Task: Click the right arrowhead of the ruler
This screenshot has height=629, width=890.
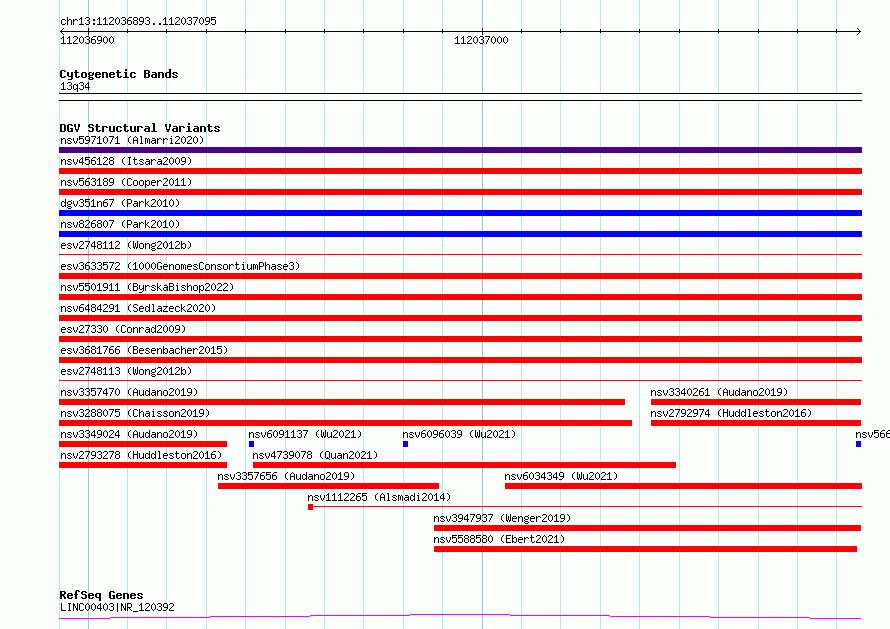Action: pos(859,31)
